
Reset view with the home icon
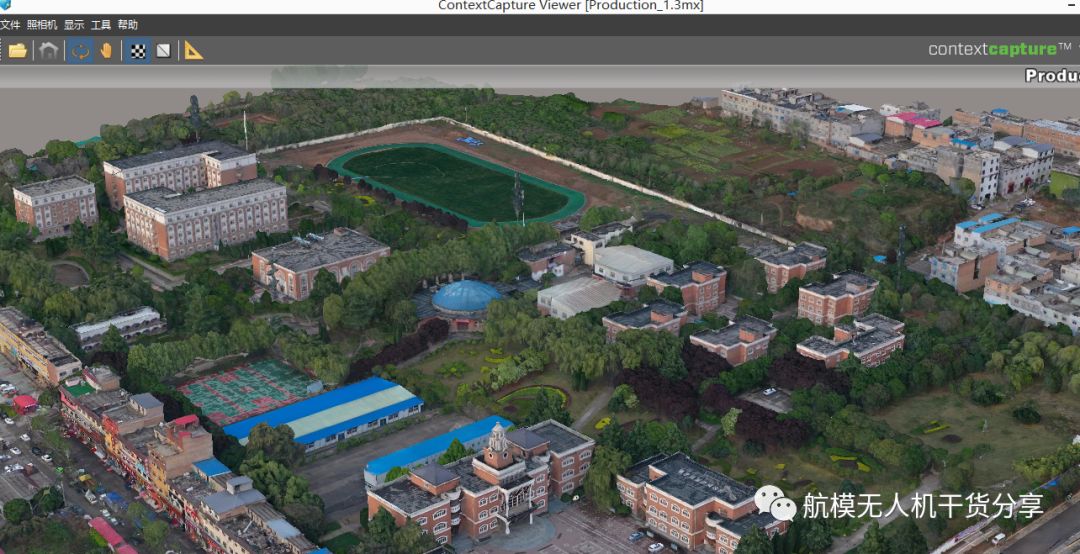click(x=48, y=50)
